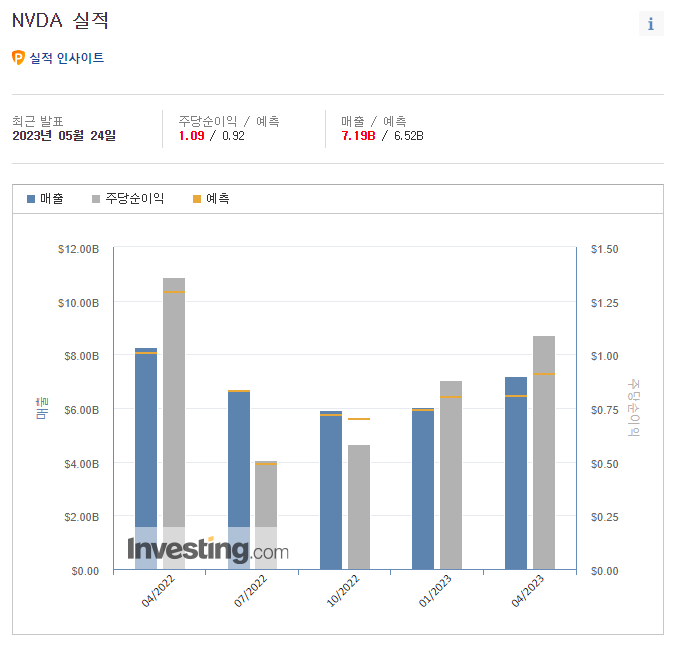
Task: Click the 01/2023 x-axis label
Action: (x=435, y=591)
